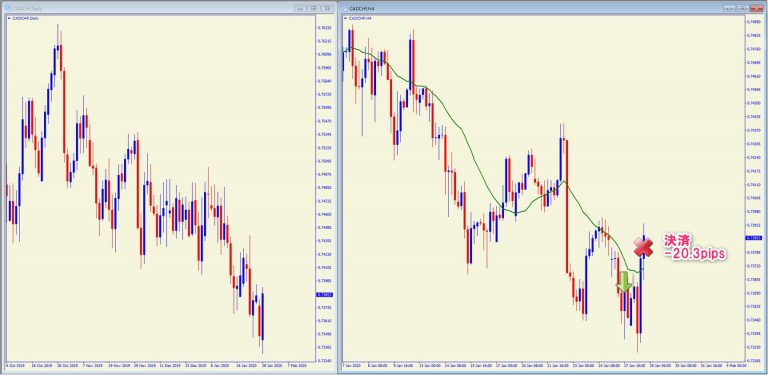Click the H4 chart current price tag
768x375 pixels.
click(753, 238)
